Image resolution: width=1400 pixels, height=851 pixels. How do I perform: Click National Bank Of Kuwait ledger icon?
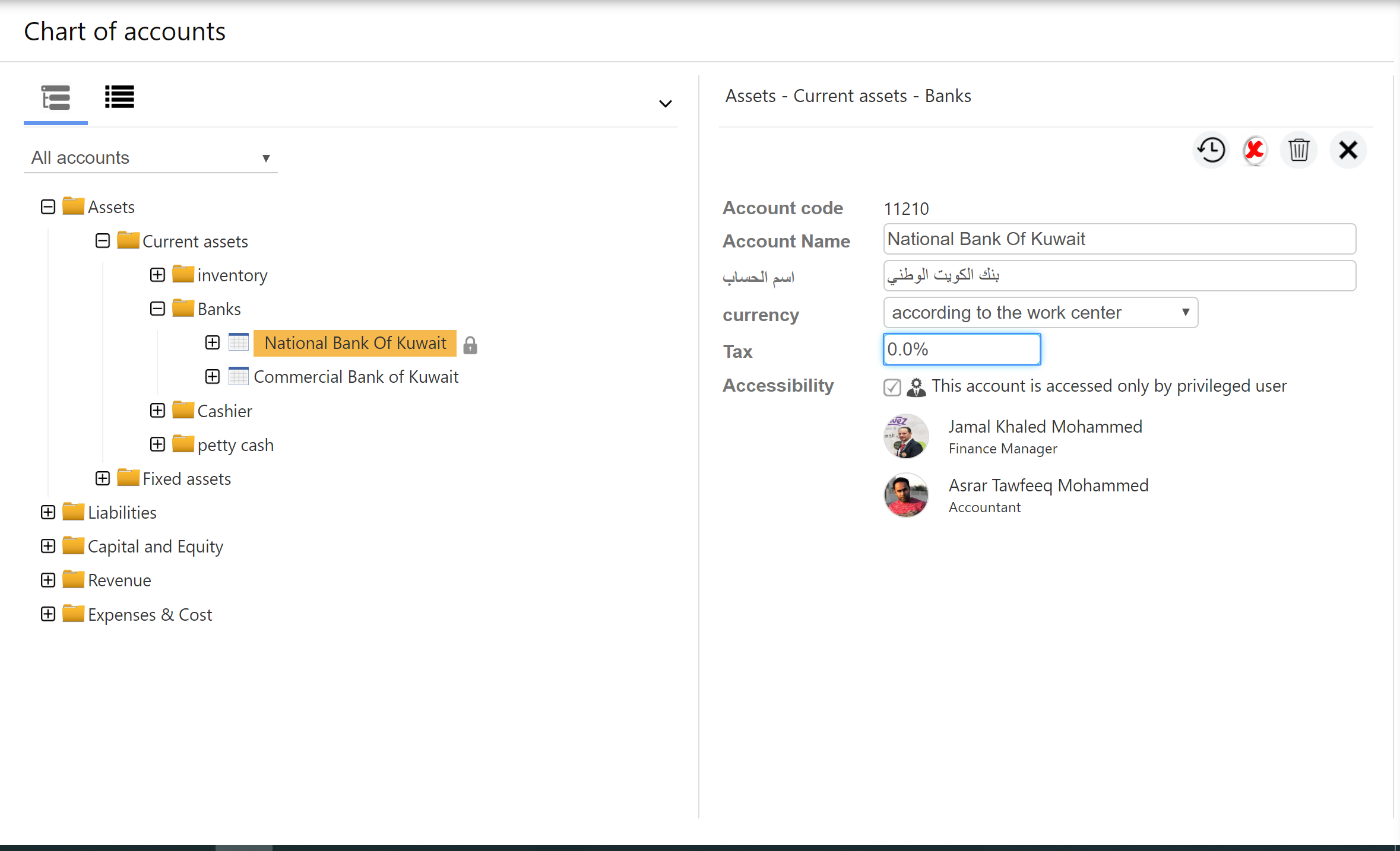pos(239,342)
